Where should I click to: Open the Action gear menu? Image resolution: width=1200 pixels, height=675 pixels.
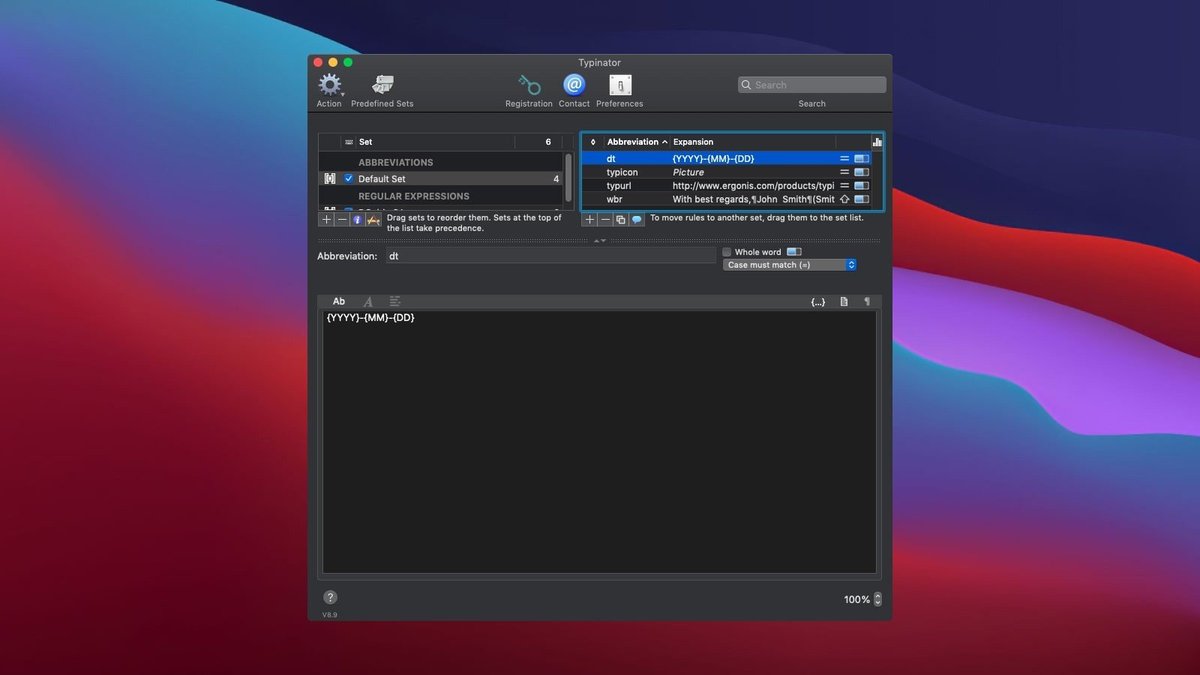tap(329, 85)
